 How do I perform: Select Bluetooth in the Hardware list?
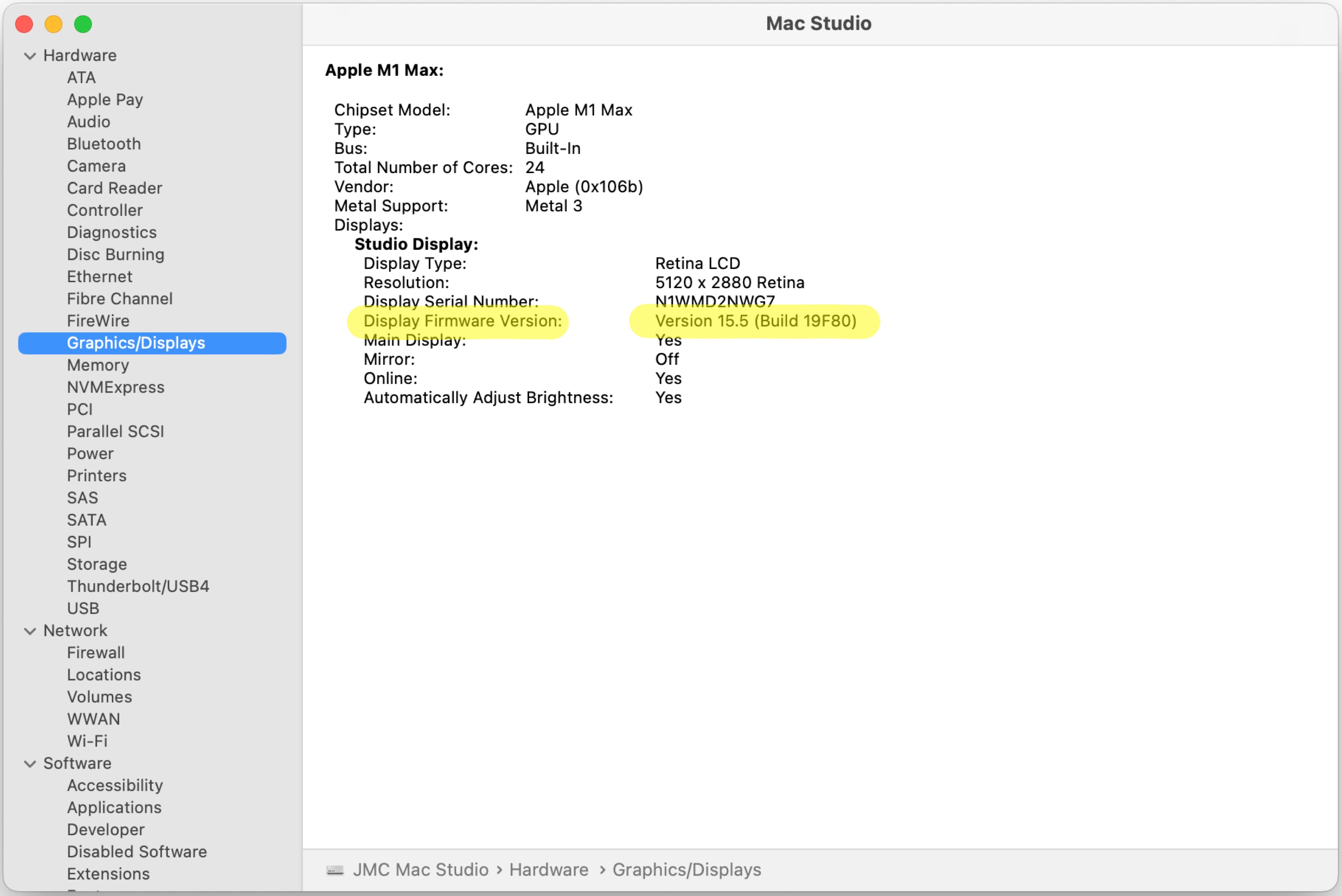click(x=104, y=144)
